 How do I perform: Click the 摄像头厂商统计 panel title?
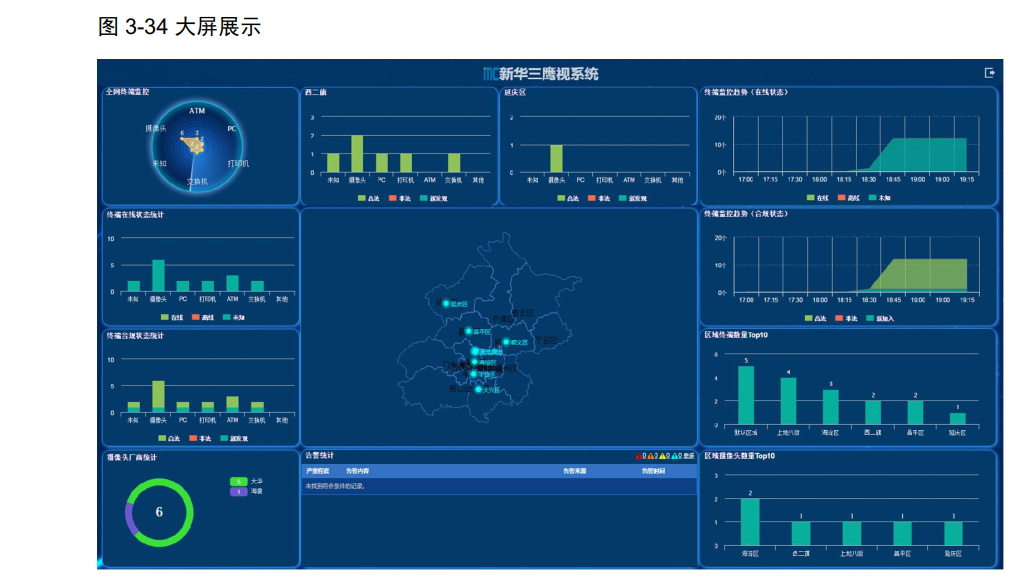tap(132, 457)
